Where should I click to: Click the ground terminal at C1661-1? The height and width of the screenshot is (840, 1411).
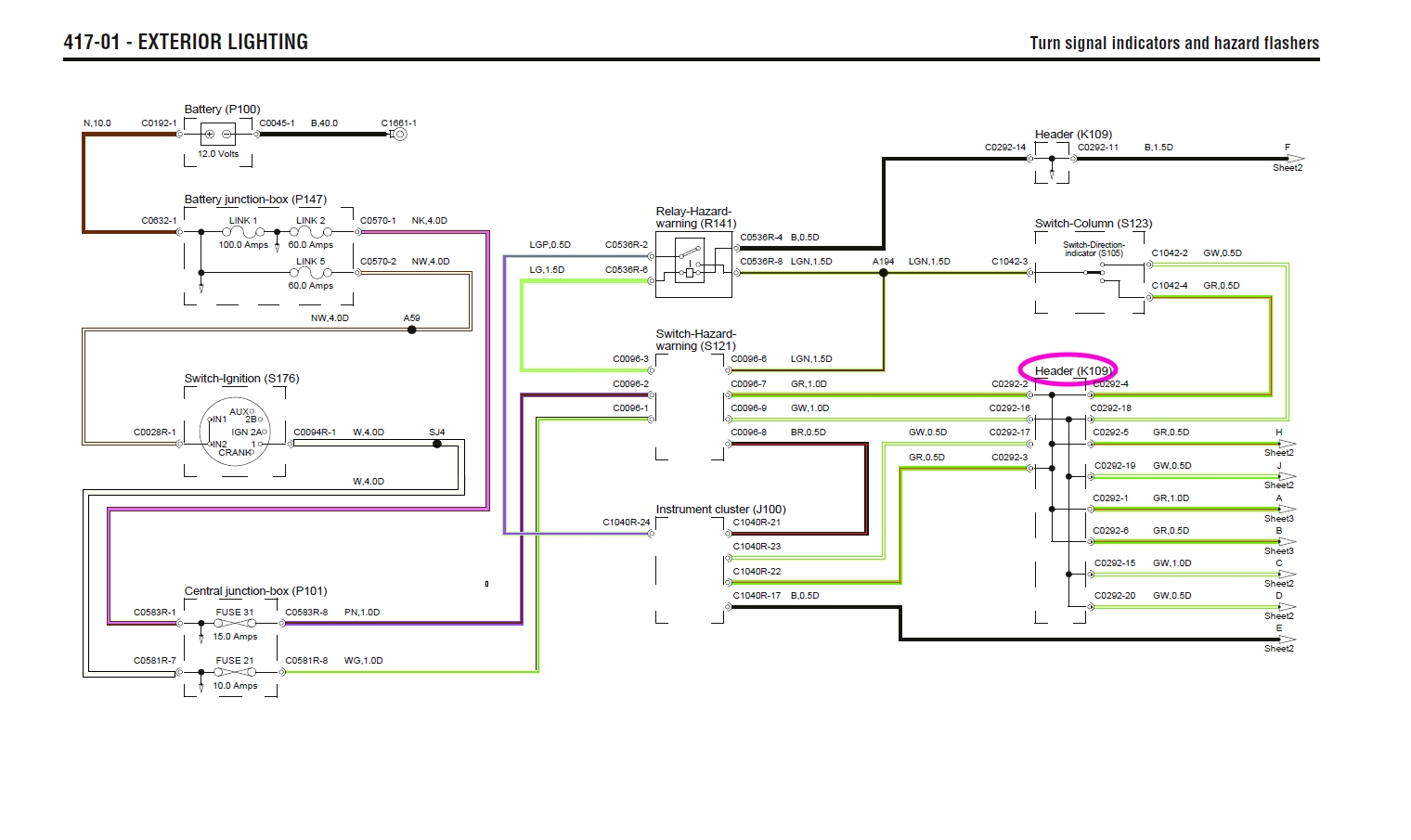click(x=400, y=135)
